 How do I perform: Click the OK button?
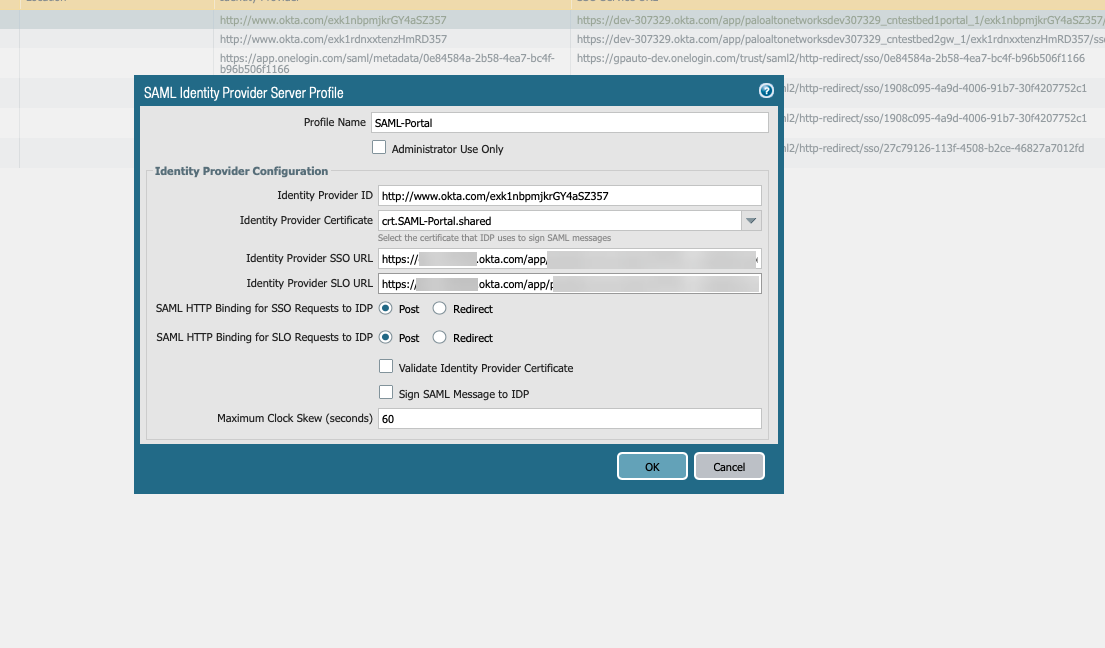(652, 466)
